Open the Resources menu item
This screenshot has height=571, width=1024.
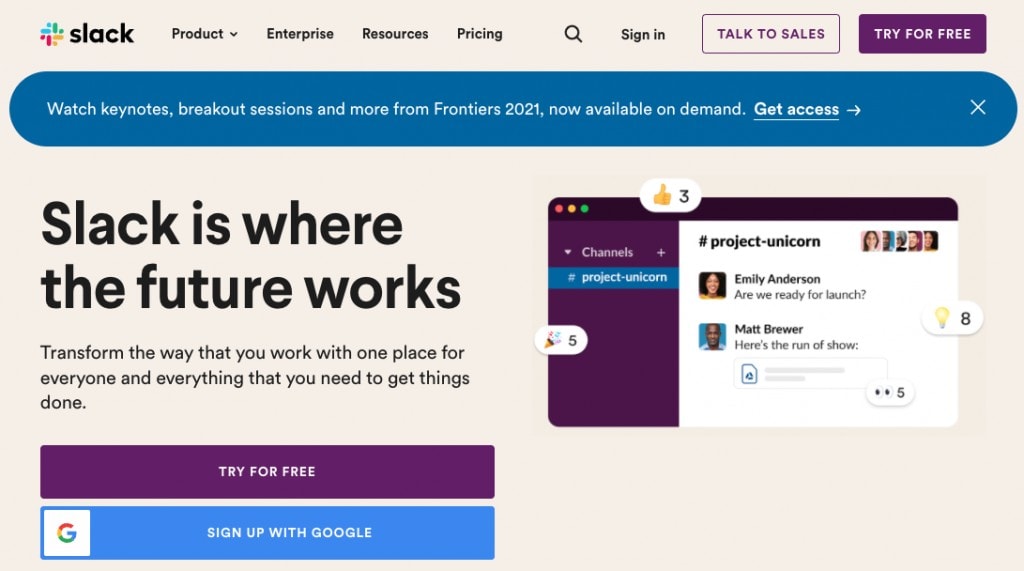[395, 34]
